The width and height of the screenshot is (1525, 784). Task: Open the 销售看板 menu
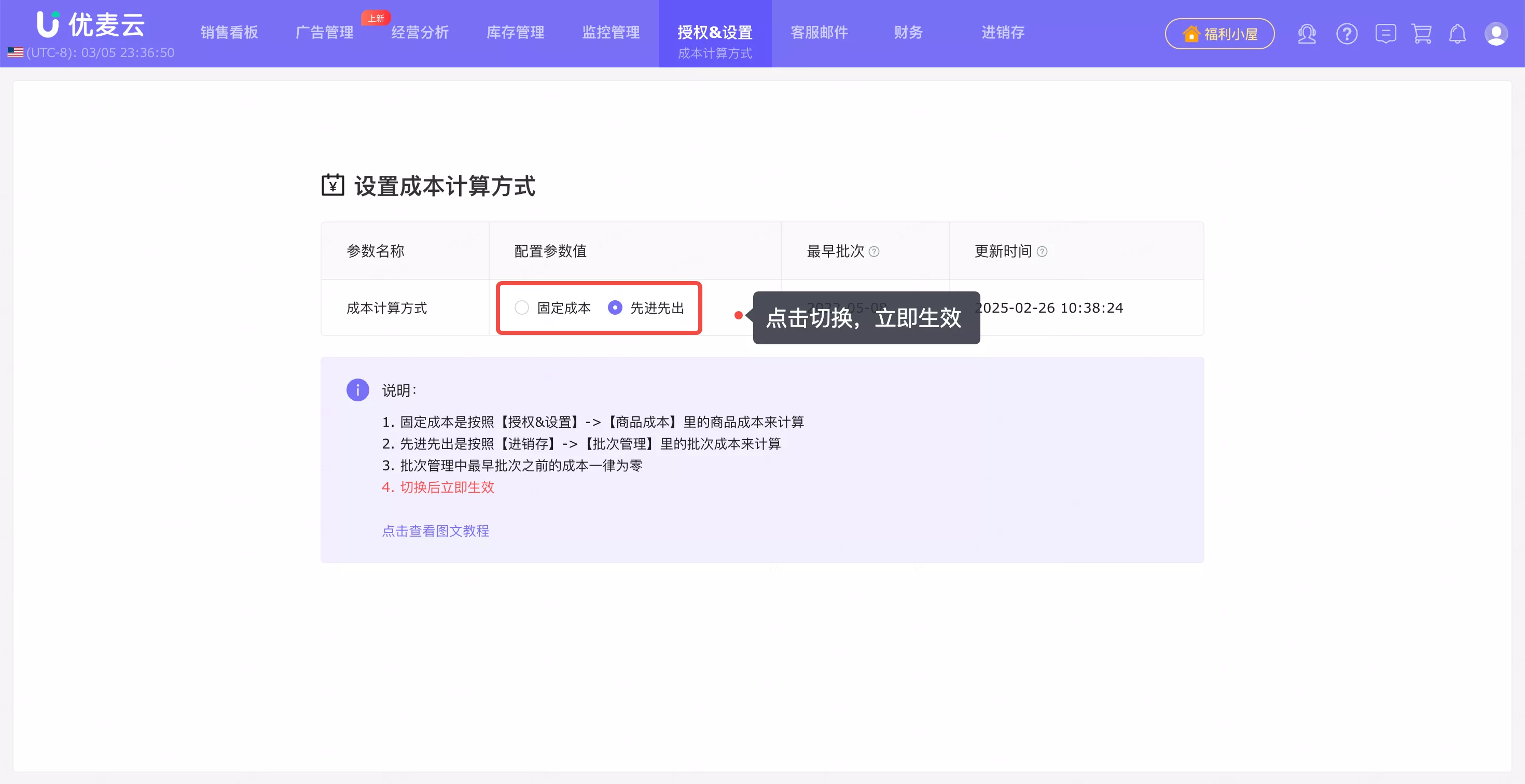(x=230, y=33)
